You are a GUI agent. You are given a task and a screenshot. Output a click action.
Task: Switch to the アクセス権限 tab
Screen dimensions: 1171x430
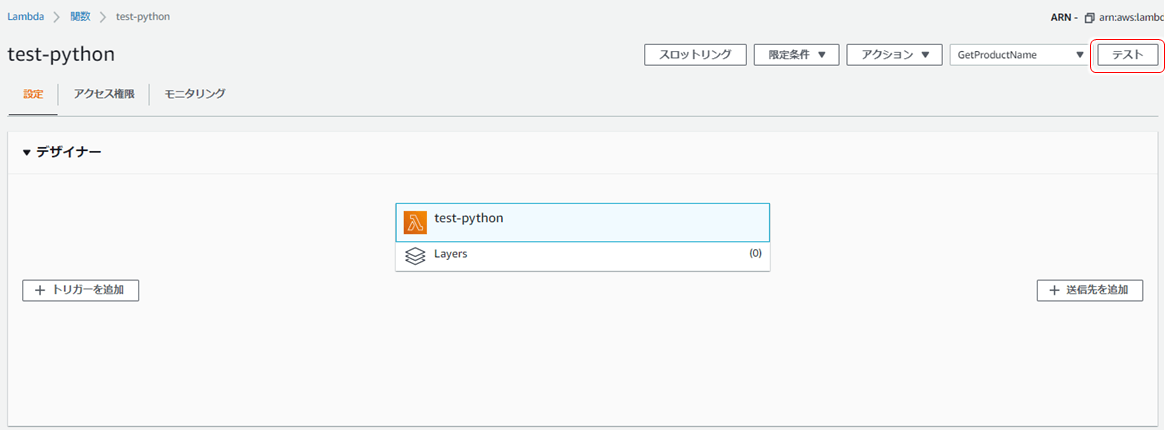104,94
